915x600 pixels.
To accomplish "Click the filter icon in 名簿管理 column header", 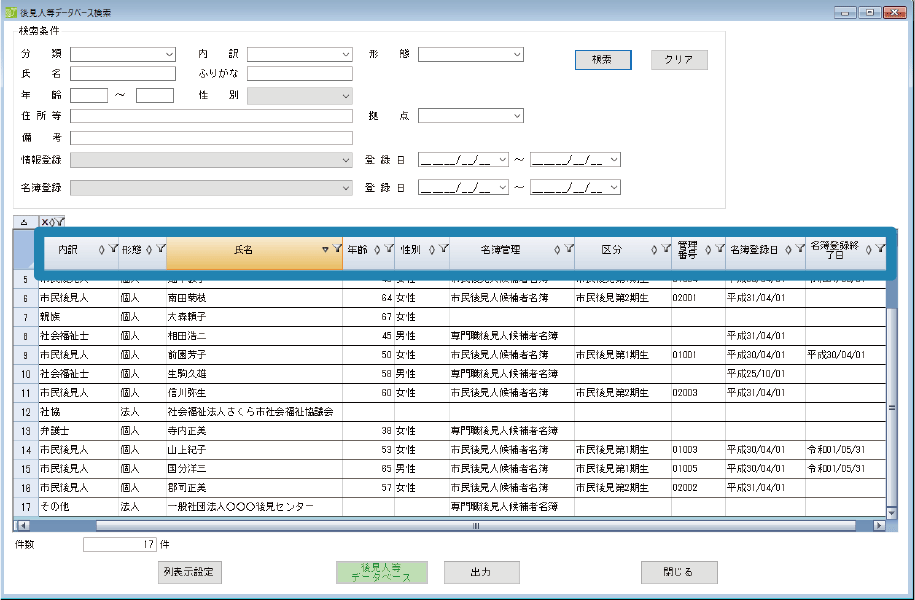I will coord(569,250).
